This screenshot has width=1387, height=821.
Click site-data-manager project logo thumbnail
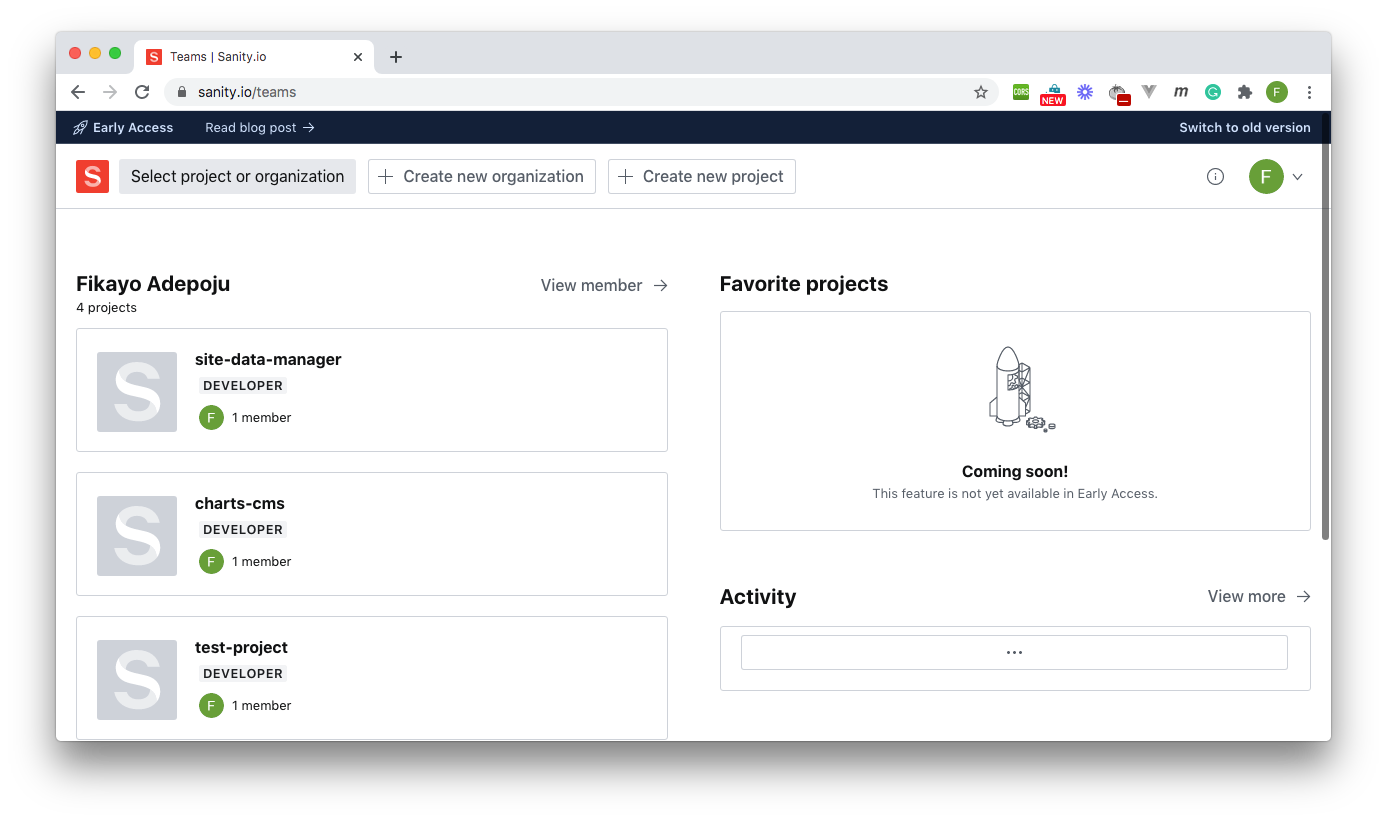tap(137, 392)
